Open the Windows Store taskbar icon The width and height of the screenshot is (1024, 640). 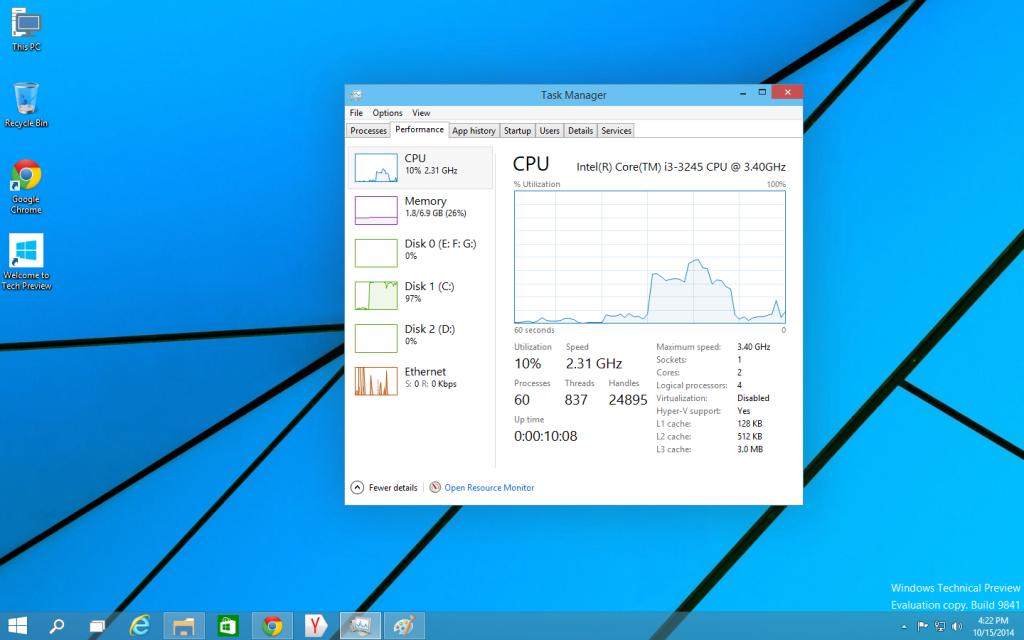pyautogui.click(x=228, y=626)
